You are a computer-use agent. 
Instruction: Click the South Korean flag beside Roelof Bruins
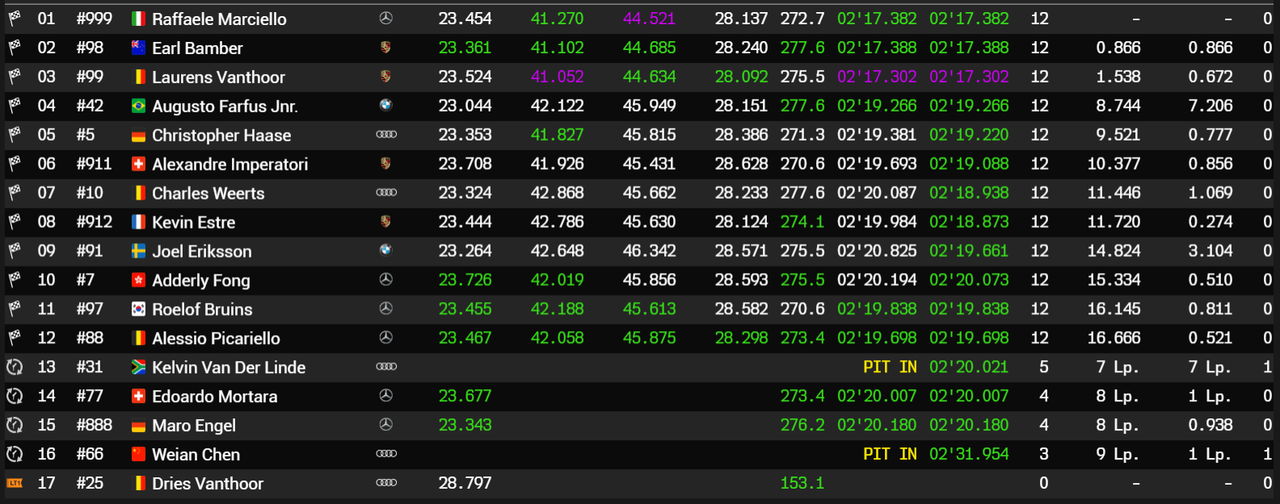139,310
